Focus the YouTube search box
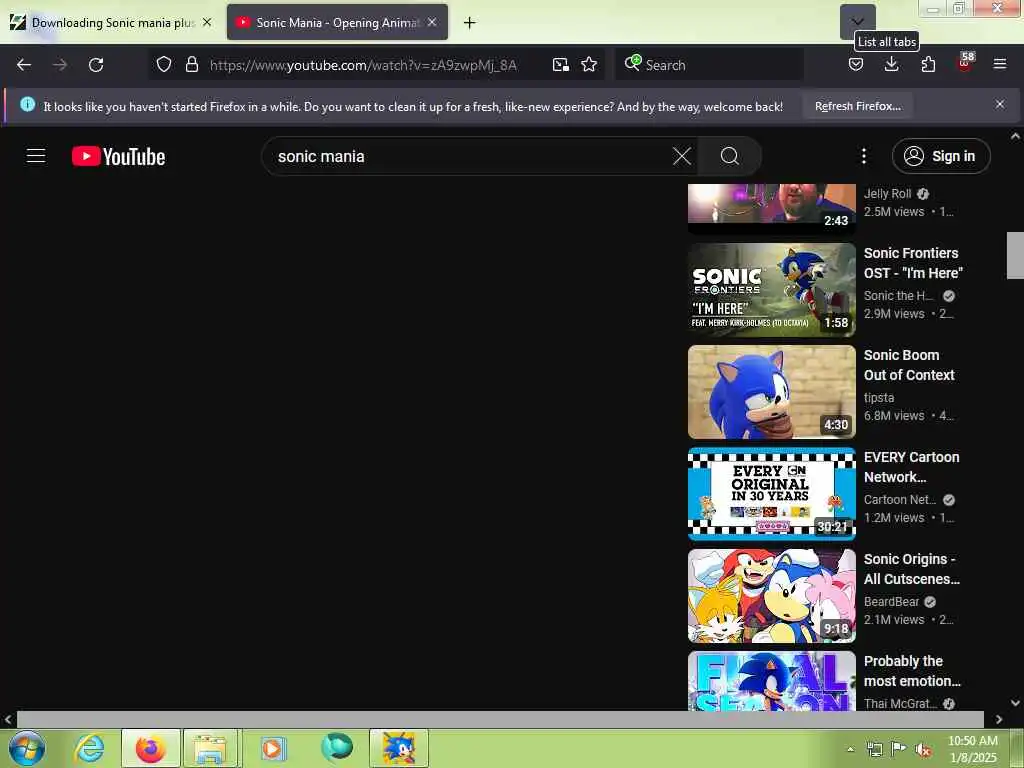 point(470,156)
